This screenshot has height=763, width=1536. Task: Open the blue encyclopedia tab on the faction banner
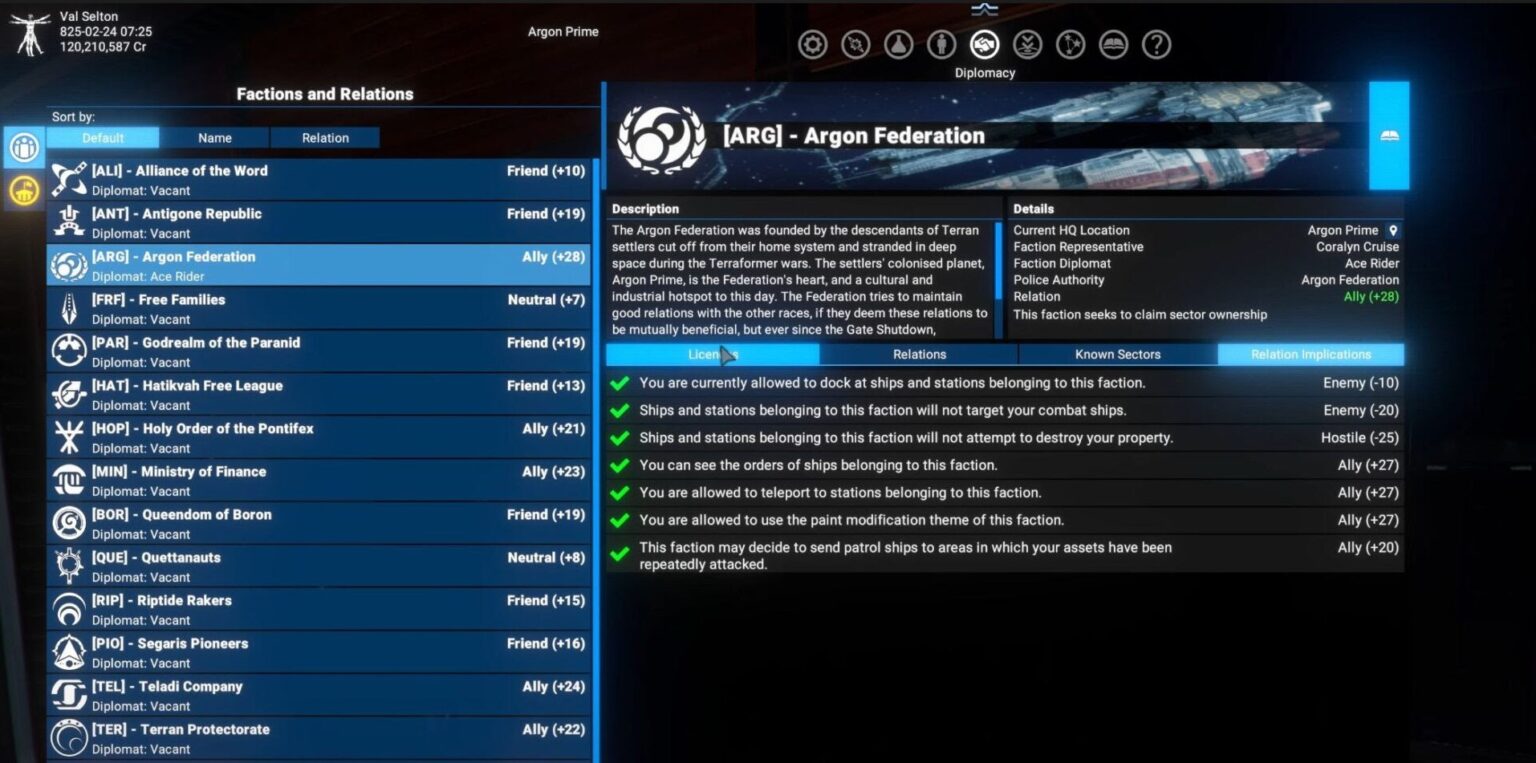[1388, 135]
